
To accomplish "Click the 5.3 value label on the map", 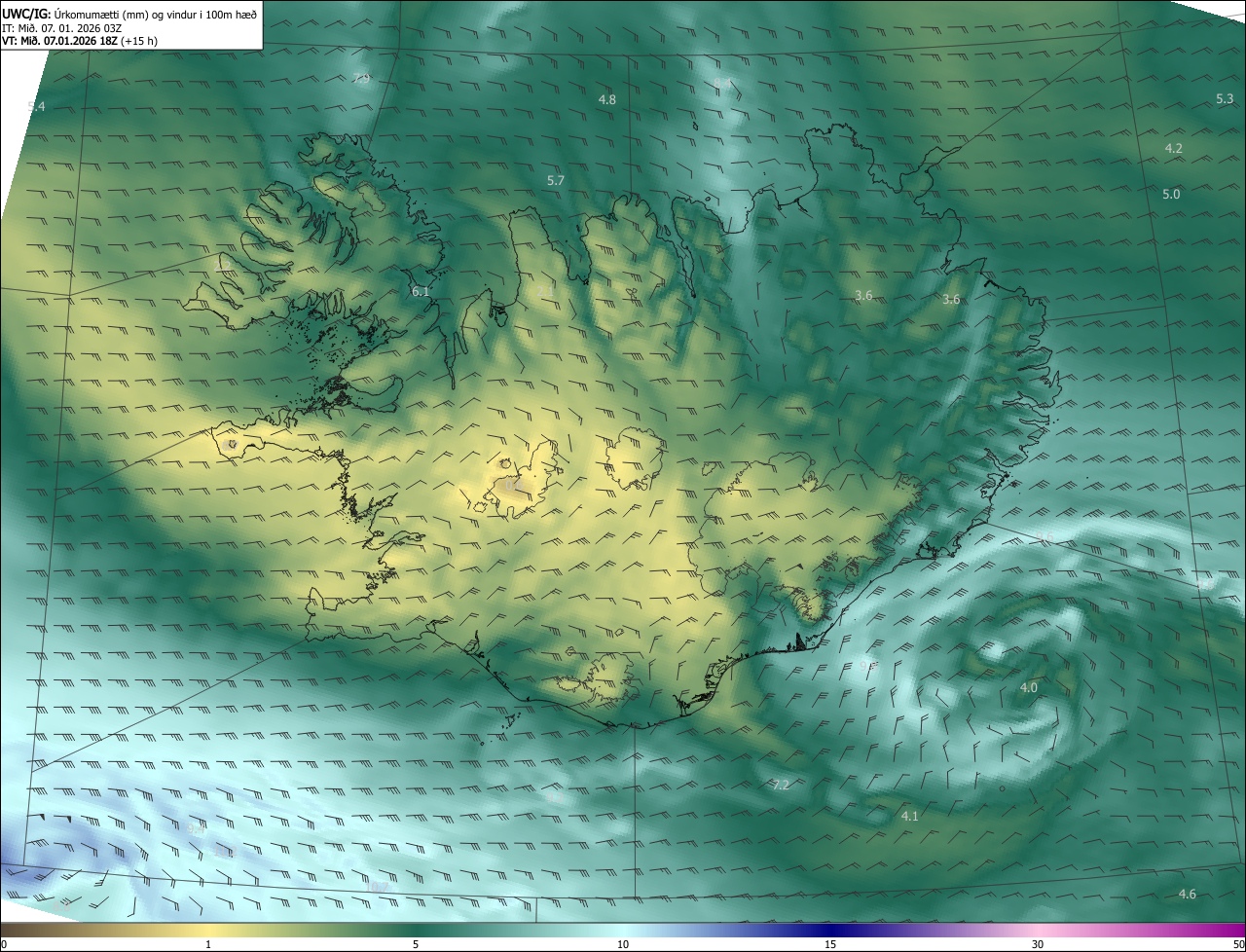I will point(1225,99).
